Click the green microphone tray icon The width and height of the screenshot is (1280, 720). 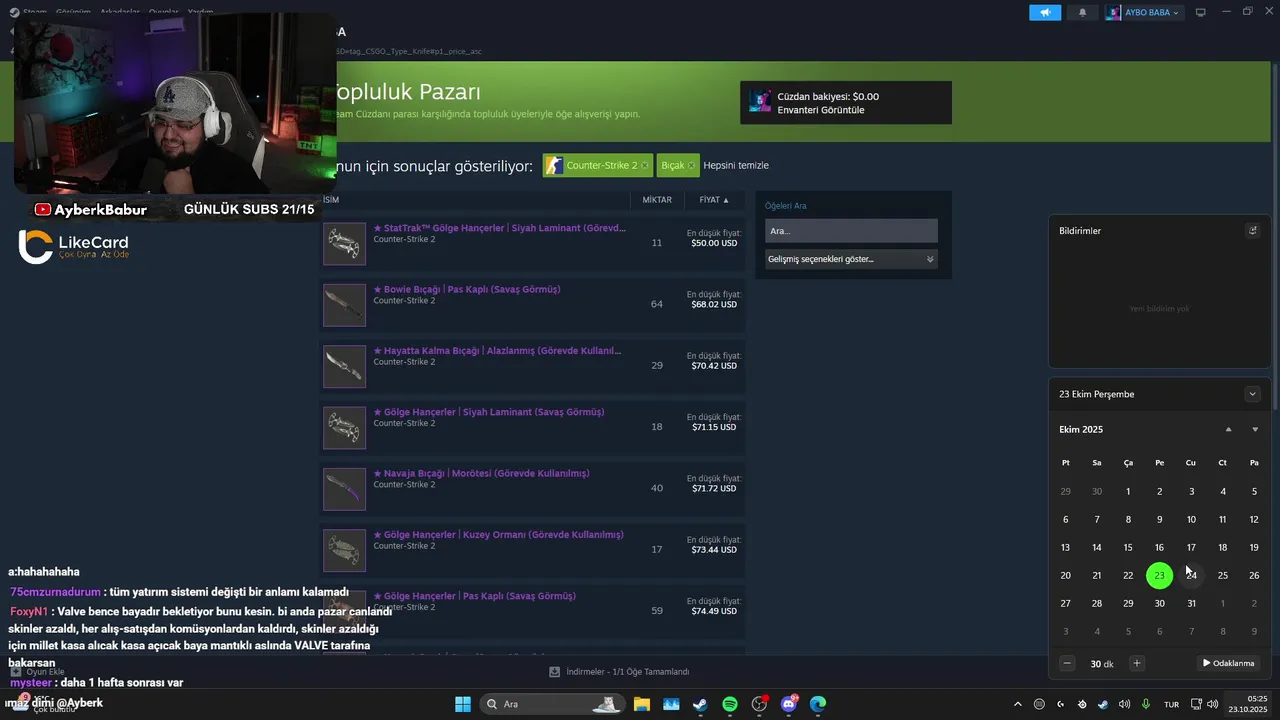point(1146,704)
